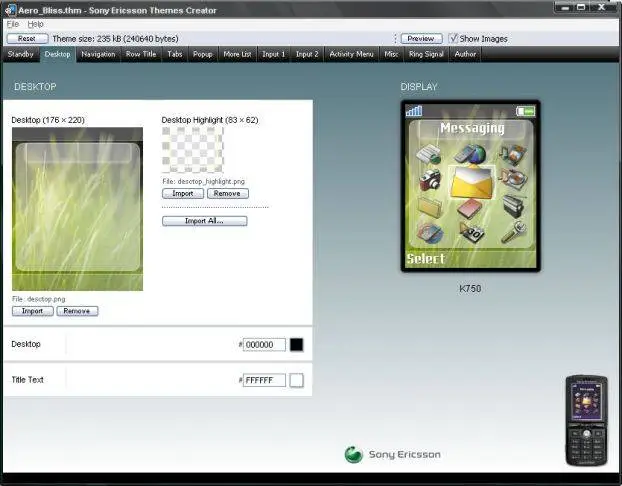The height and width of the screenshot is (486, 622).
Task: Go to the Row Title tab
Action: pyautogui.click(x=141, y=54)
